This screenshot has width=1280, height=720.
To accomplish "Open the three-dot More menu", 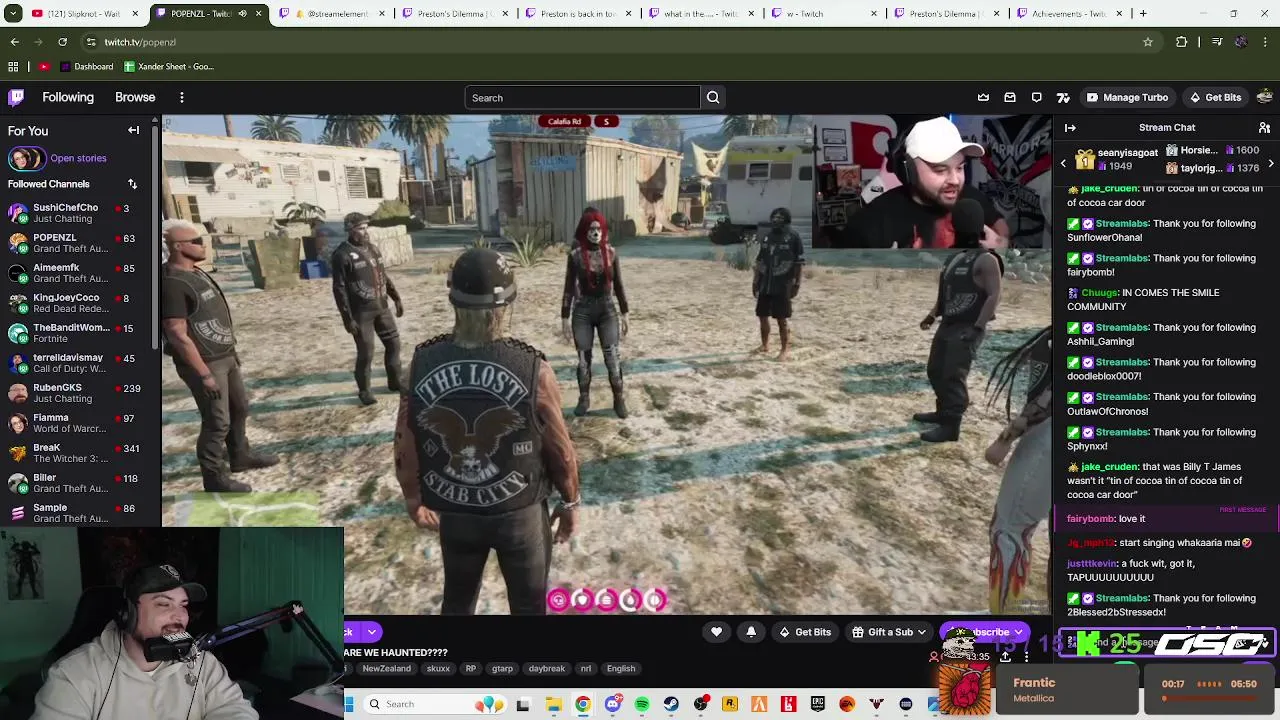I will pos(182,97).
